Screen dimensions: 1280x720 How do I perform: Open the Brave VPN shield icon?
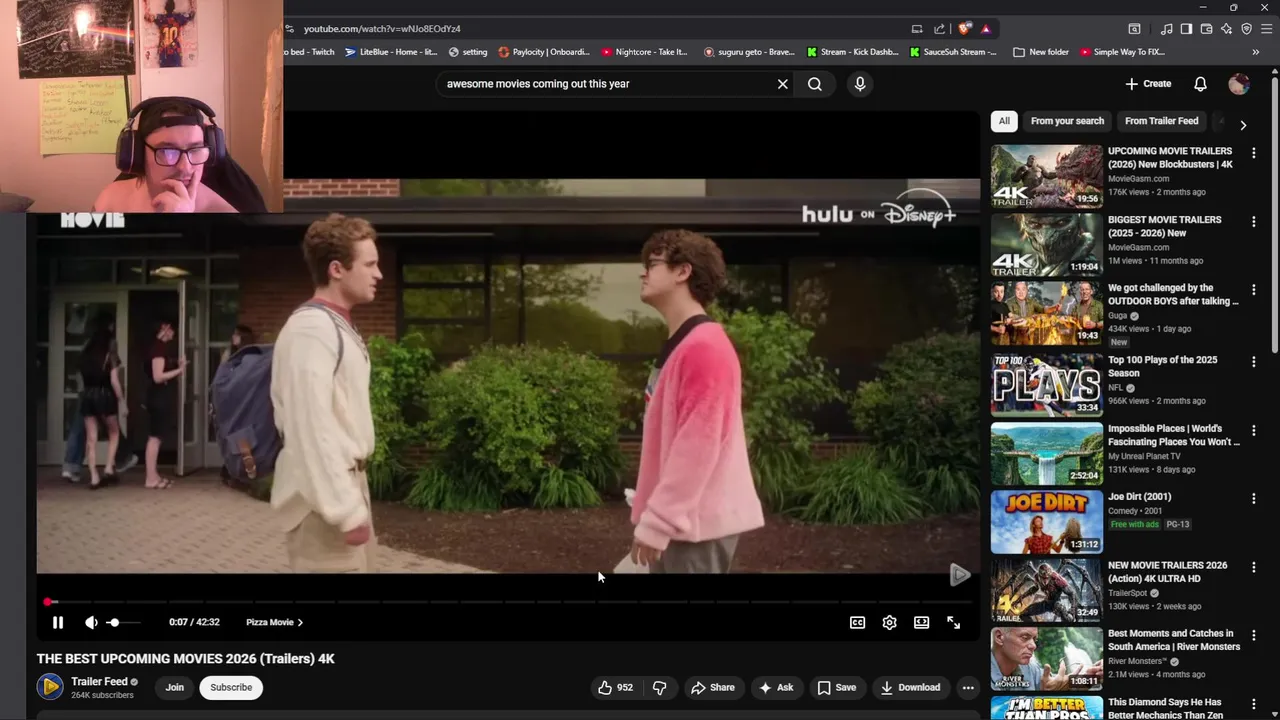(1246, 29)
